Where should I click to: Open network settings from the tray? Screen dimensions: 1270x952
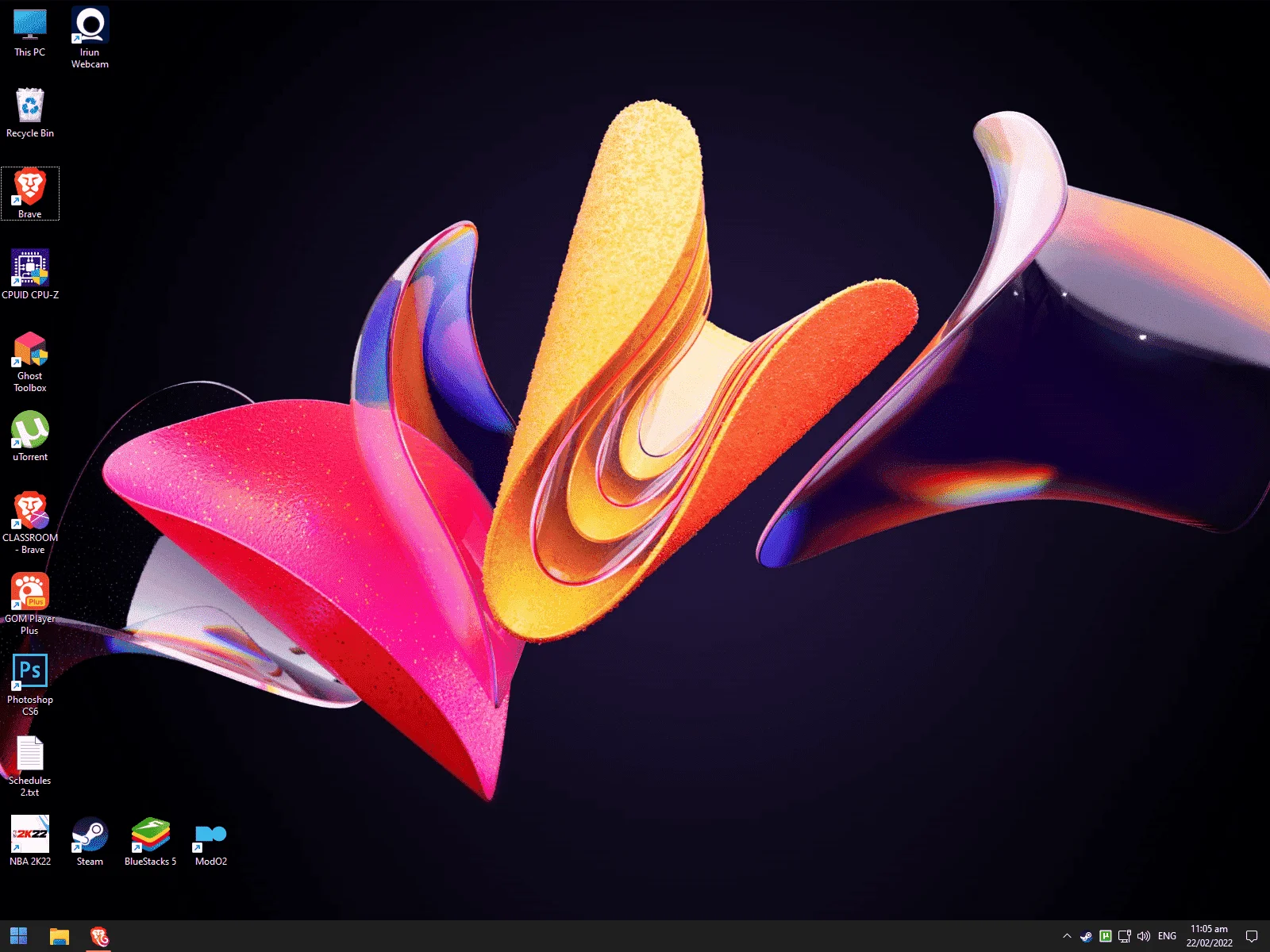pos(1124,936)
